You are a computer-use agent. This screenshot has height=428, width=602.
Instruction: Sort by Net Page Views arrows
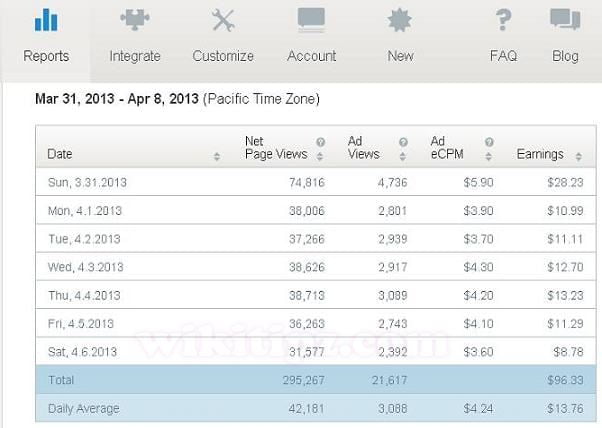tap(320, 156)
